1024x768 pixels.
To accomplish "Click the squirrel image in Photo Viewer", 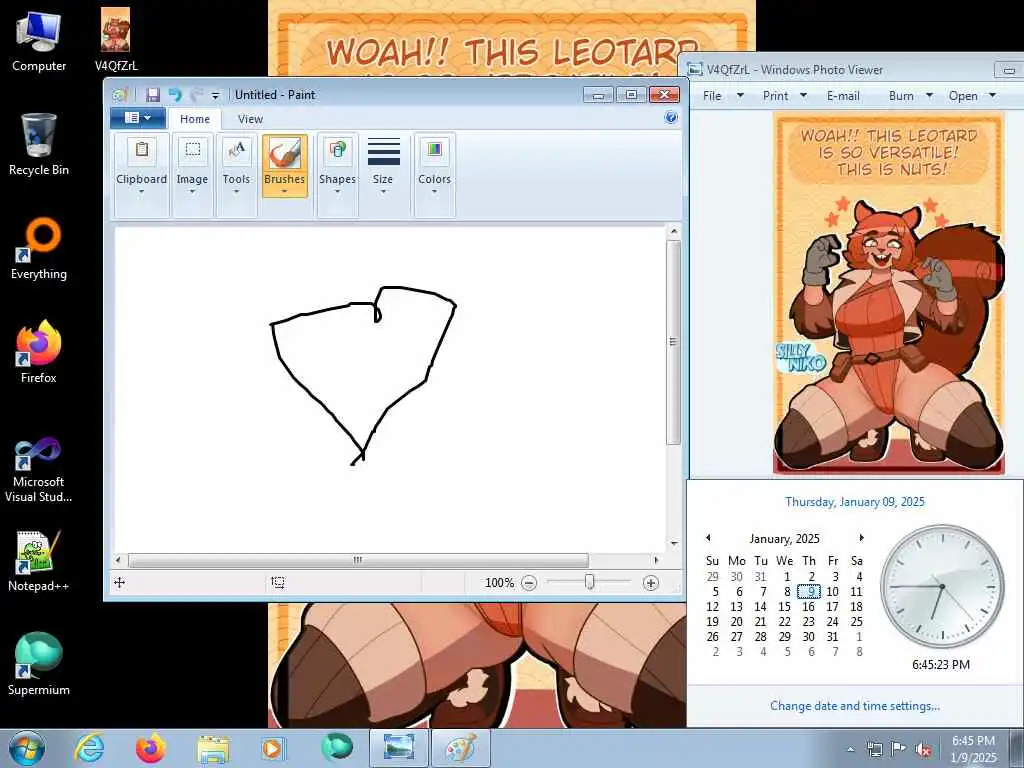I will point(889,293).
